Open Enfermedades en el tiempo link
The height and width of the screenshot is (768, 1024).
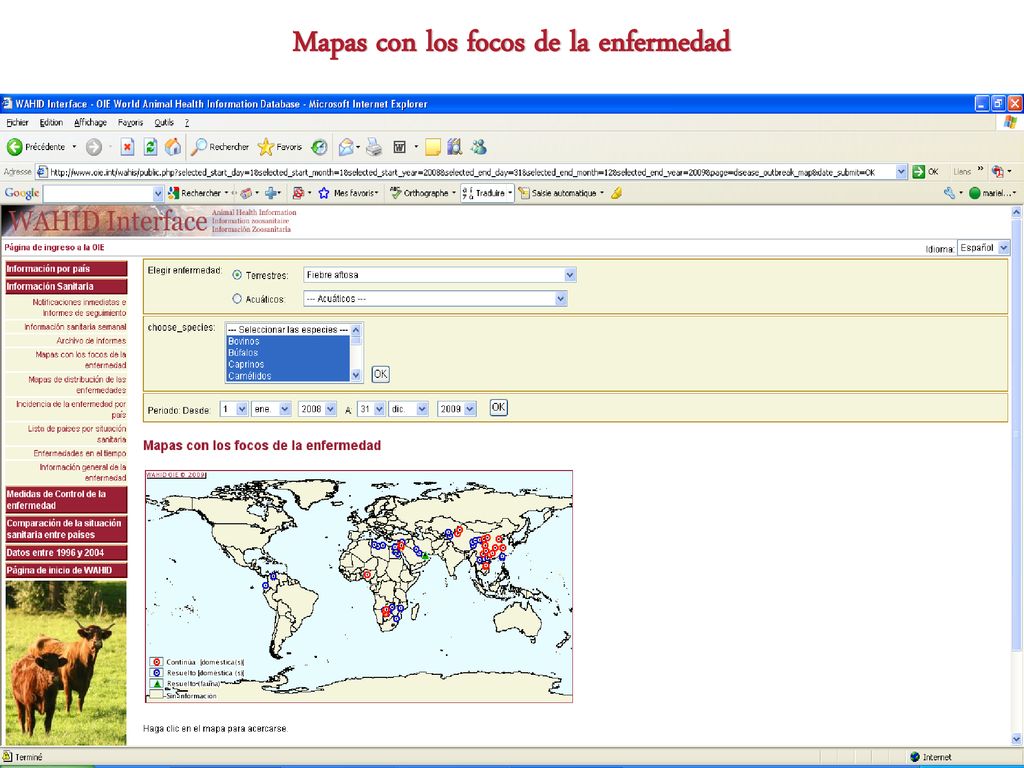click(80, 453)
